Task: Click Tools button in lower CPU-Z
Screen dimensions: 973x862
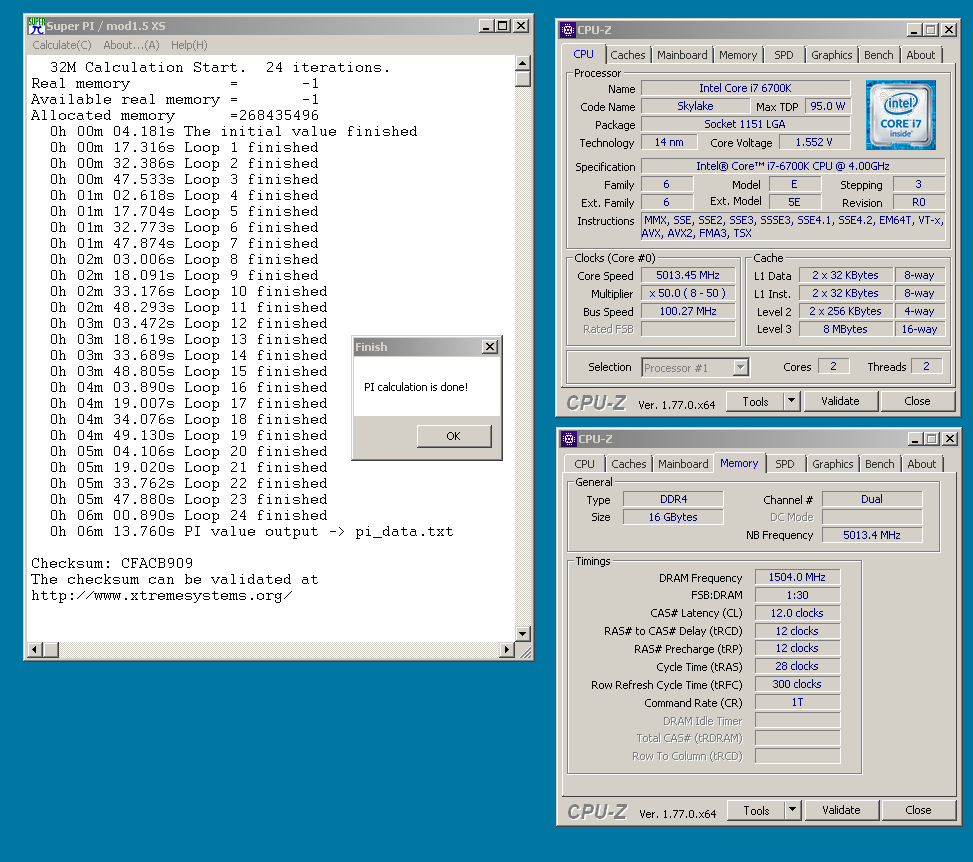Action: (x=756, y=810)
